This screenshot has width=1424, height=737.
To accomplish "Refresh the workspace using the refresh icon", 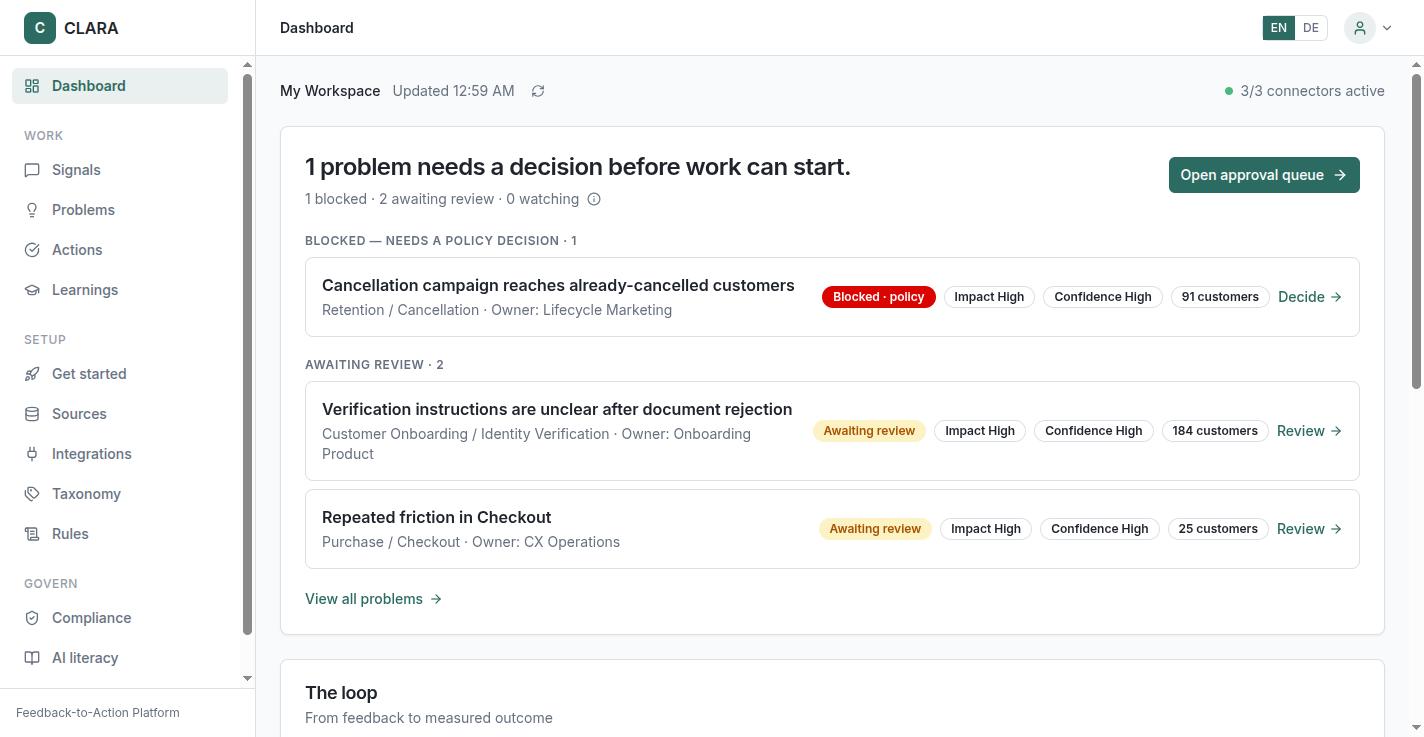I will (x=538, y=91).
